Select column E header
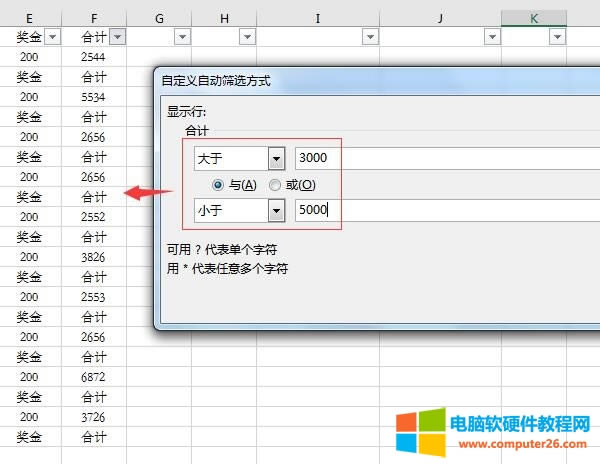 [29, 18]
